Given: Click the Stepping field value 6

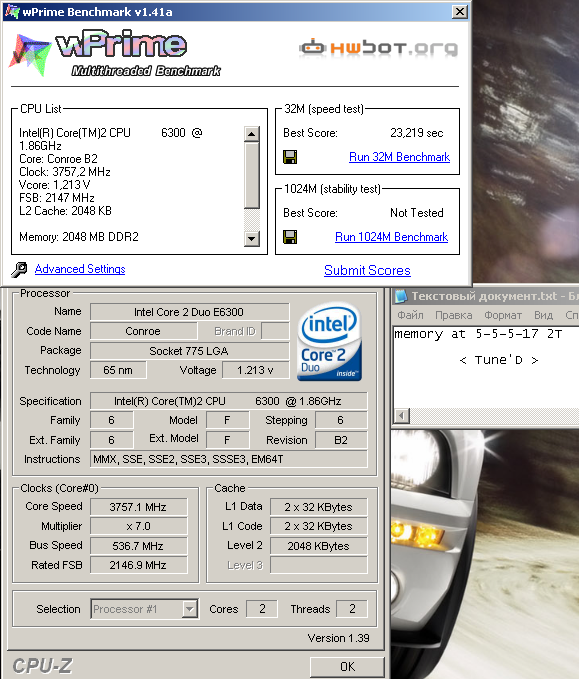Looking at the screenshot, I should [x=341, y=420].
